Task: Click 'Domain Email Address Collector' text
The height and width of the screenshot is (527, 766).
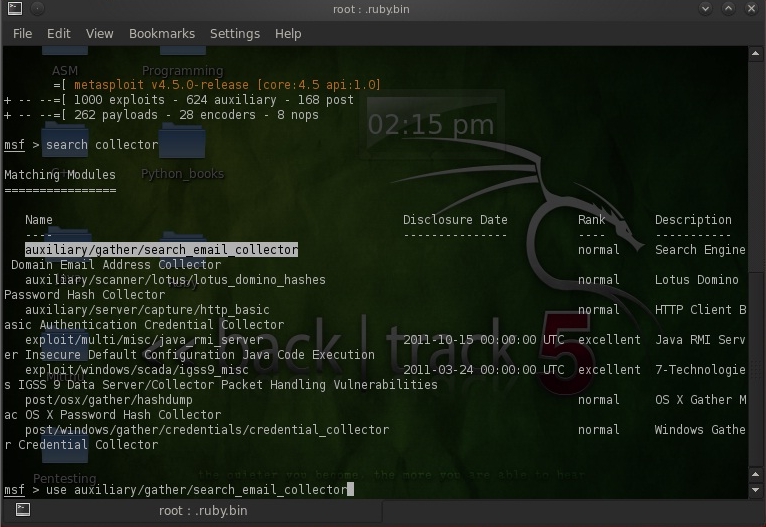Action: pyautogui.click(x=116, y=265)
